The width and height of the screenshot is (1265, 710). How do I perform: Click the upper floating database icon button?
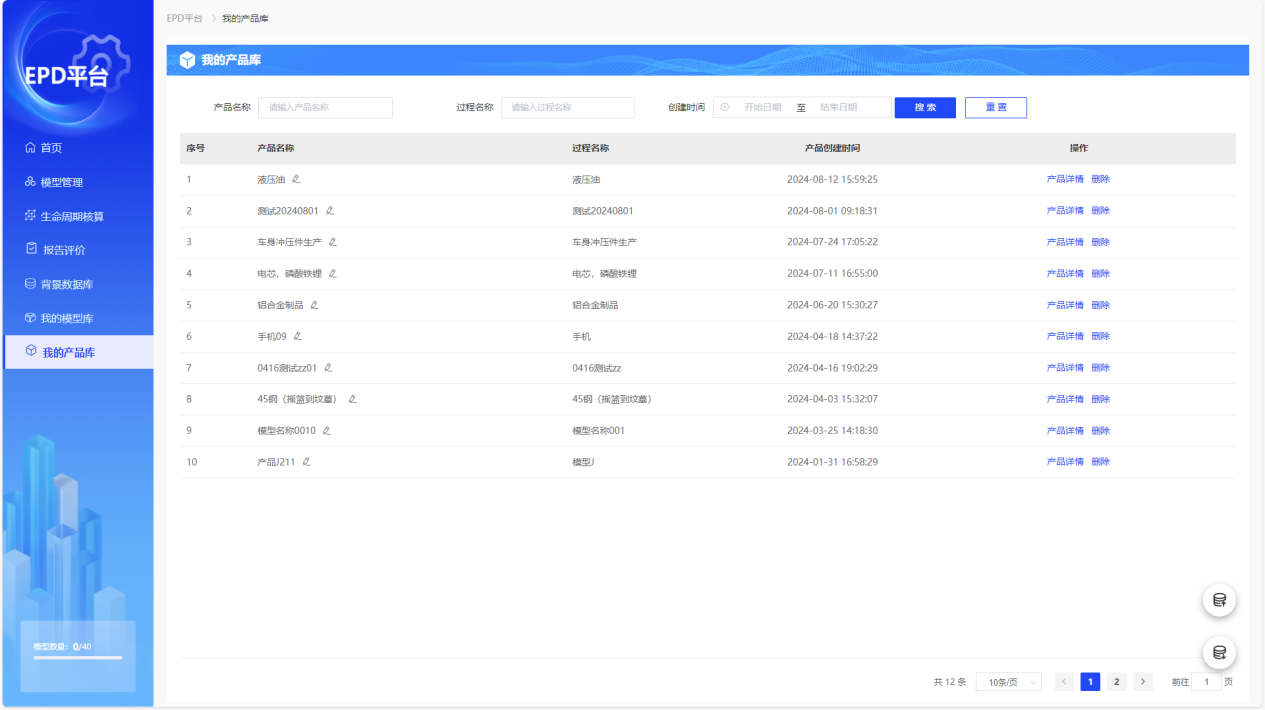[x=1219, y=600]
